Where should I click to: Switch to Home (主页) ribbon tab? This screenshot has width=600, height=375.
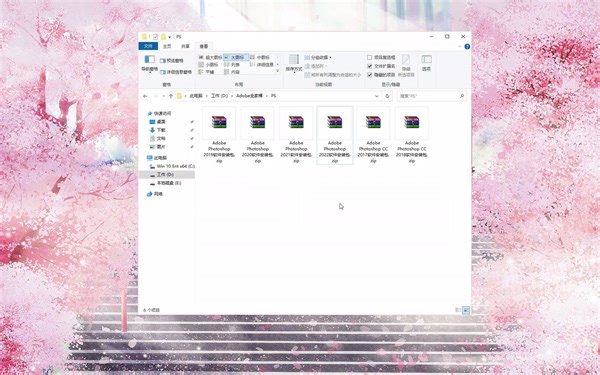pos(167,46)
